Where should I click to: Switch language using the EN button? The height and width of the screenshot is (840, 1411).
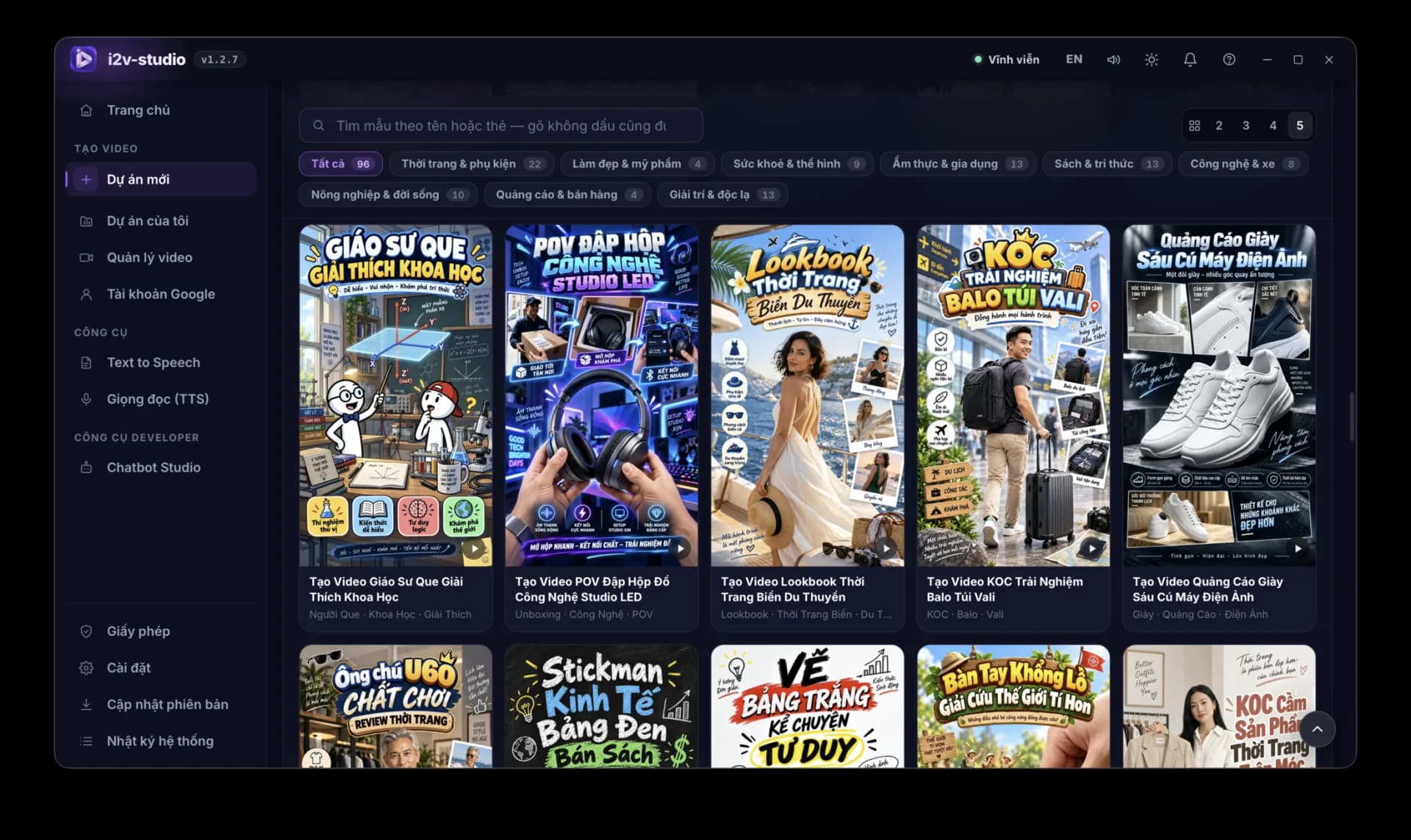click(x=1074, y=60)
